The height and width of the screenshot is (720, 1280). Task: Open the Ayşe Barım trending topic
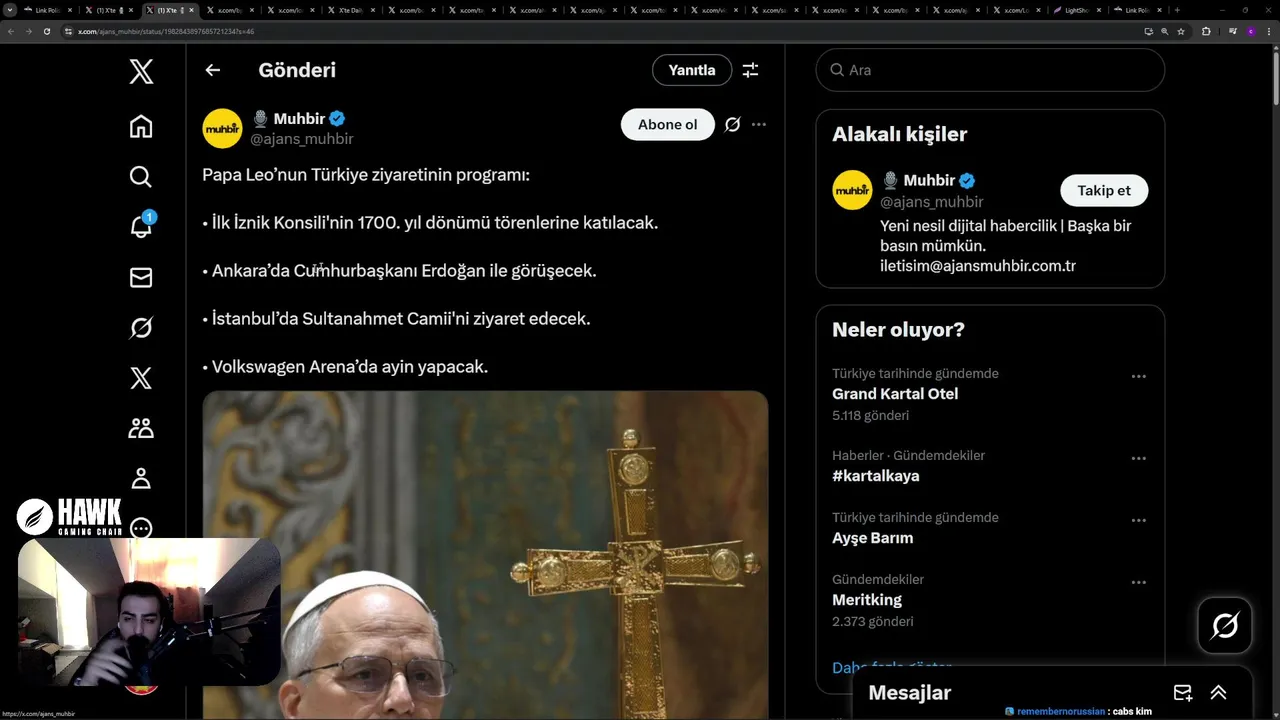(x=872, y=538)
